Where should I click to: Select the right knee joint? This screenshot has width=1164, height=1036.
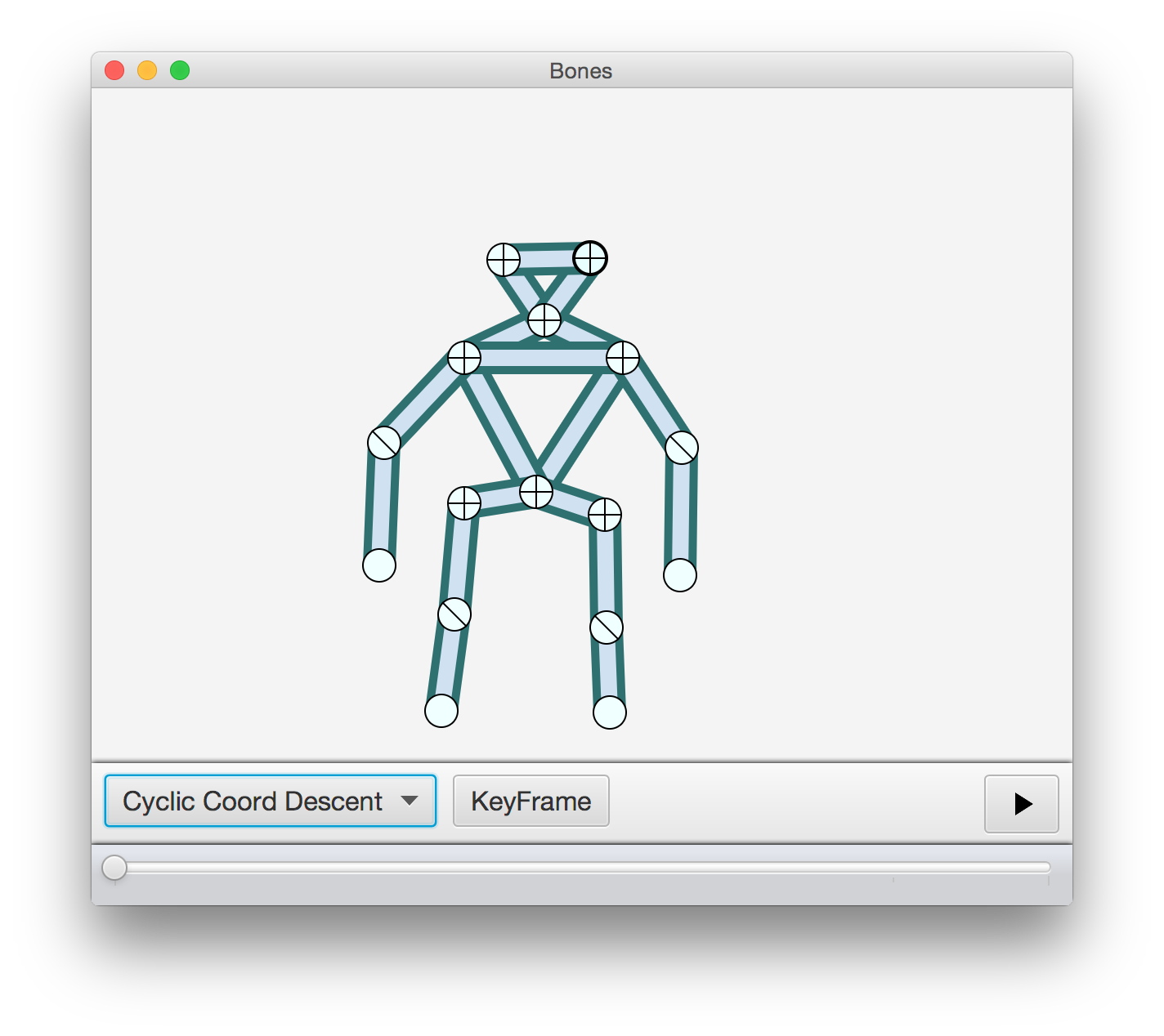607,627
